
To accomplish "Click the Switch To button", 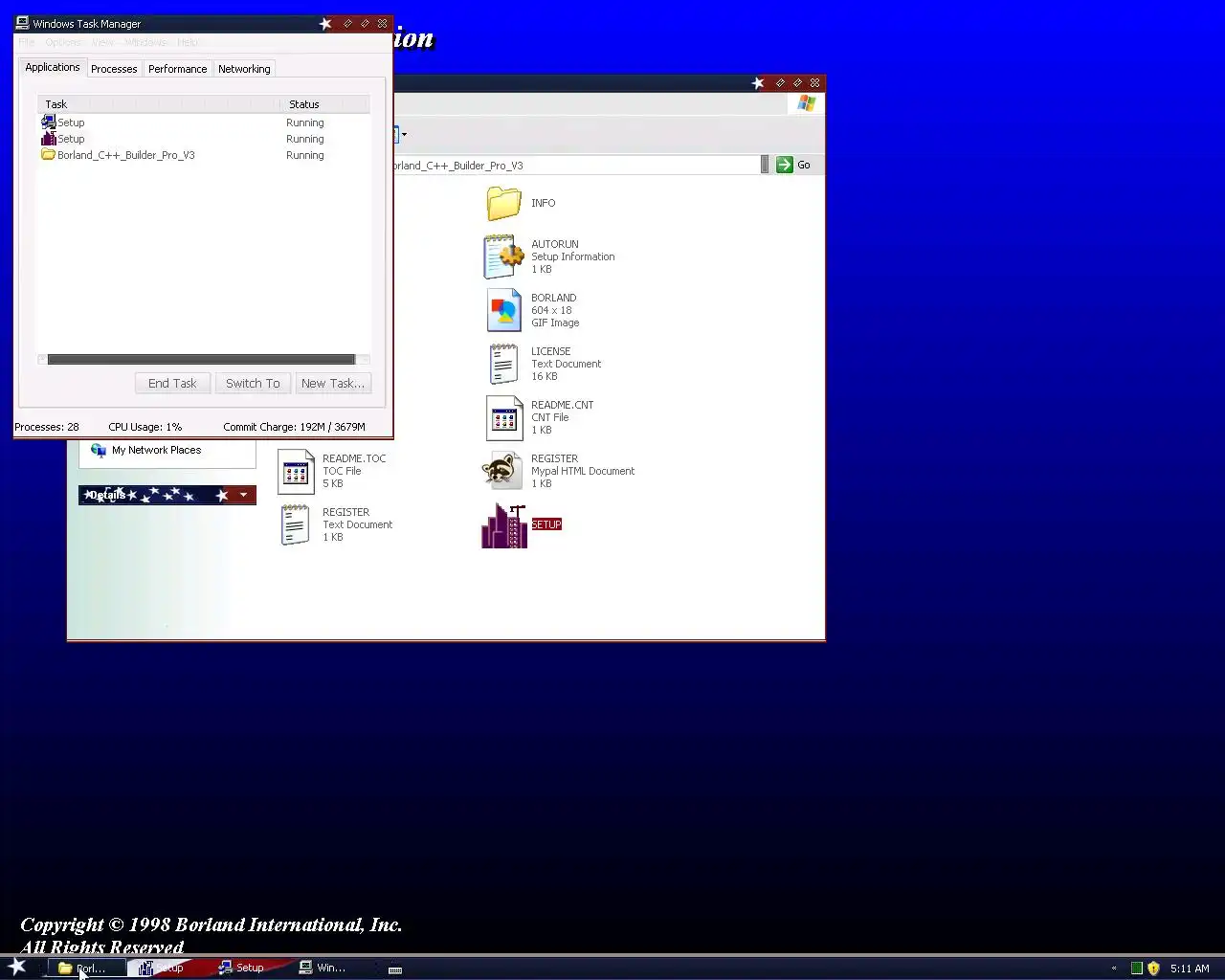I will [253, 383].
